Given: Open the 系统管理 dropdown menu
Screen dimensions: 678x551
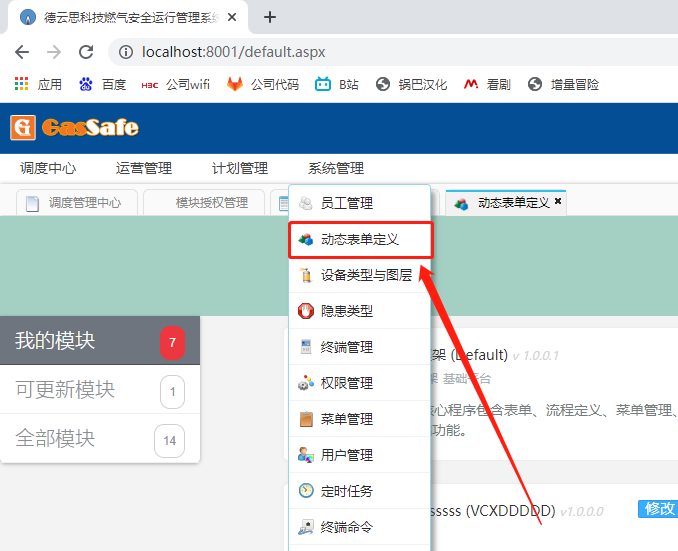Looking at the screenshot, I should coord(336,168).
